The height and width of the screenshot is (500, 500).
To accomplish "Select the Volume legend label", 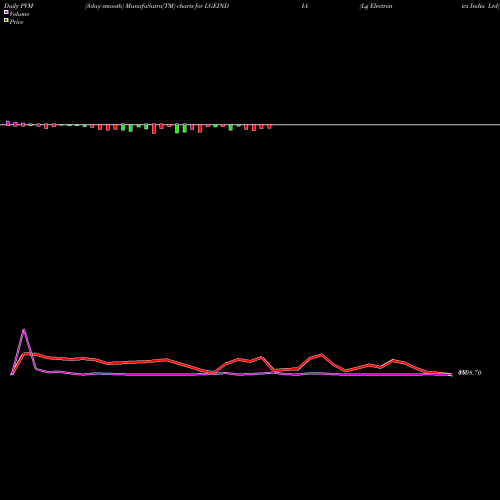I will (19, 14).
